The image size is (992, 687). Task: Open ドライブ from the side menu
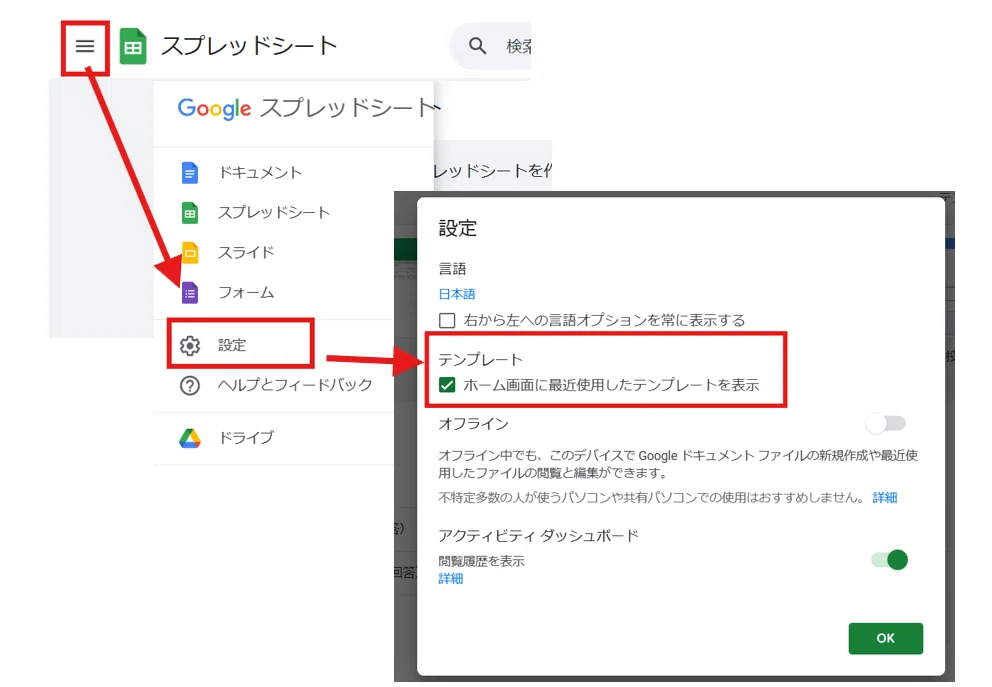(x=246, y=437)
